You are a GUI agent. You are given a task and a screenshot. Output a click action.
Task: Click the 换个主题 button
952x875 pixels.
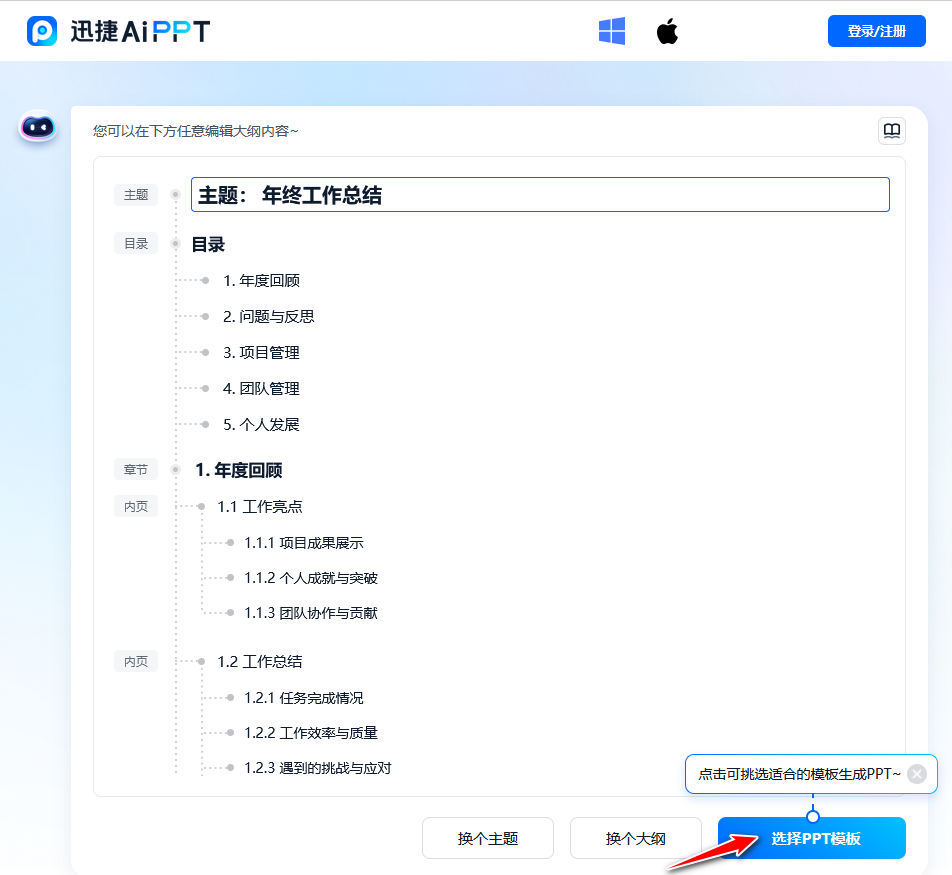pos(487,838)
